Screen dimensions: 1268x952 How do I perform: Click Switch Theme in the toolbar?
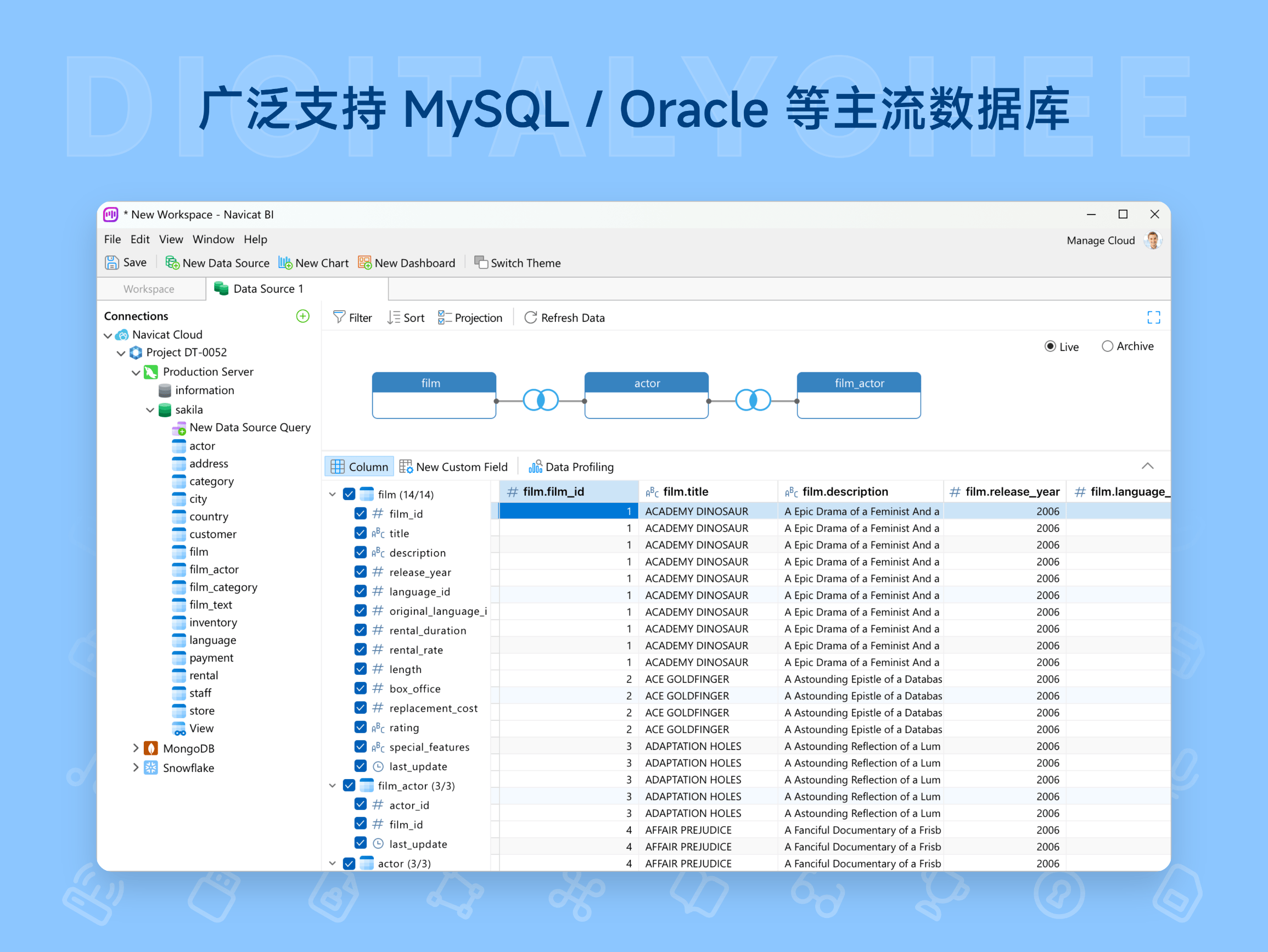517,262
